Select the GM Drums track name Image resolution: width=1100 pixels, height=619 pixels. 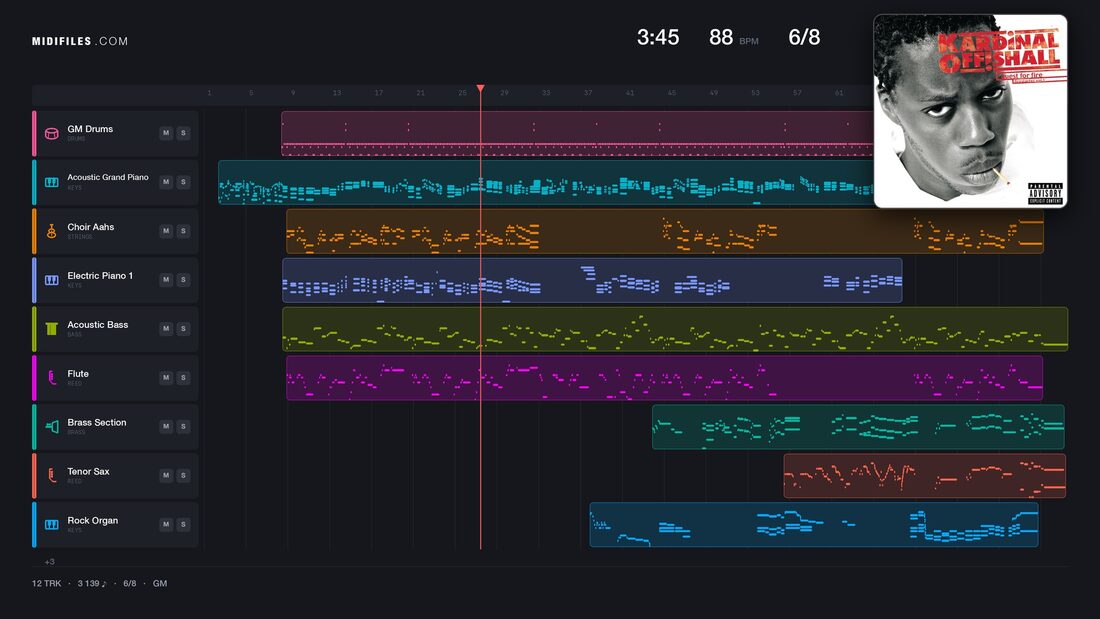(x=90, y=129)
